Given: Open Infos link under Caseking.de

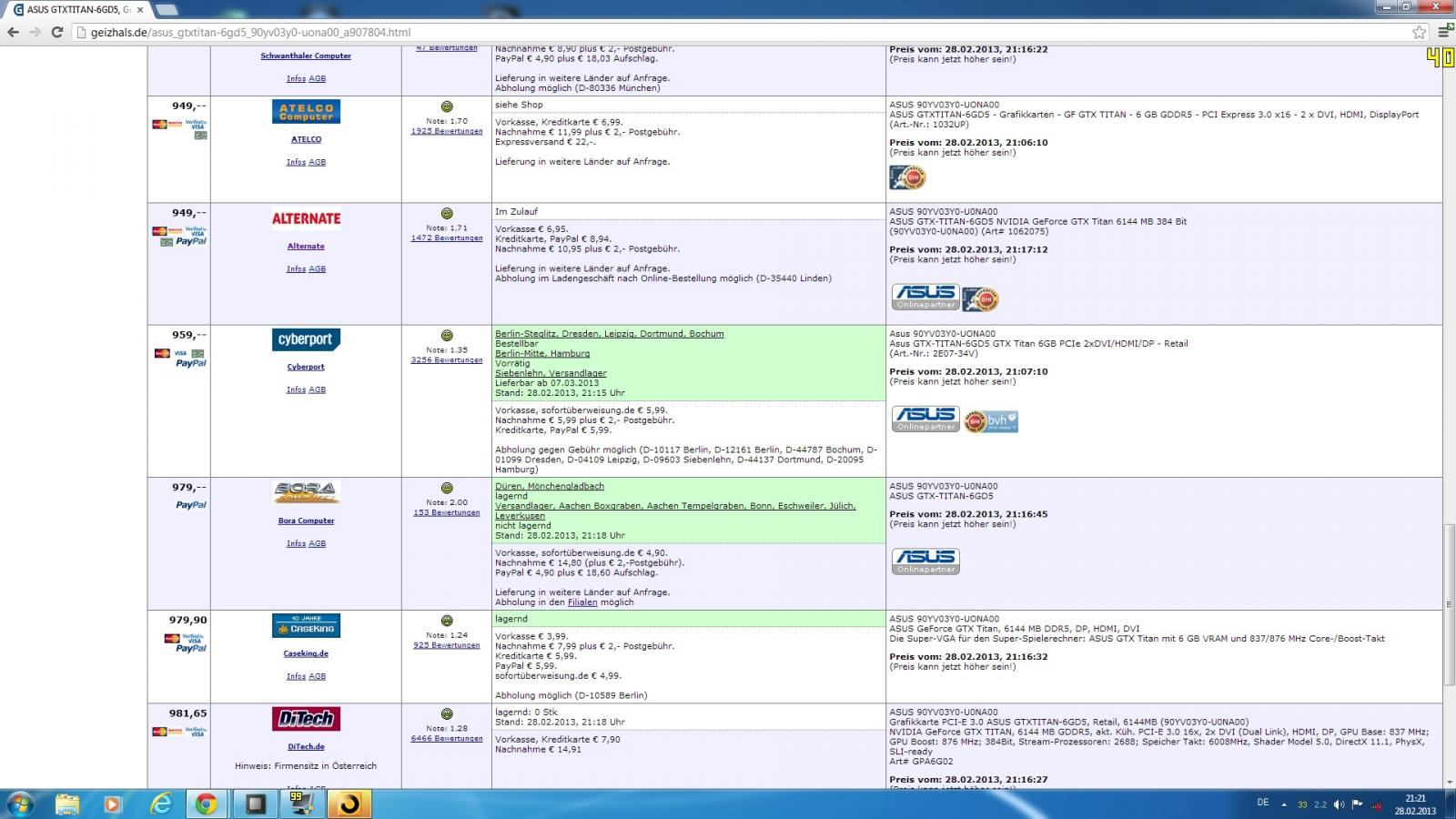Looking at the screenshot, I should (x=296, y=677).
